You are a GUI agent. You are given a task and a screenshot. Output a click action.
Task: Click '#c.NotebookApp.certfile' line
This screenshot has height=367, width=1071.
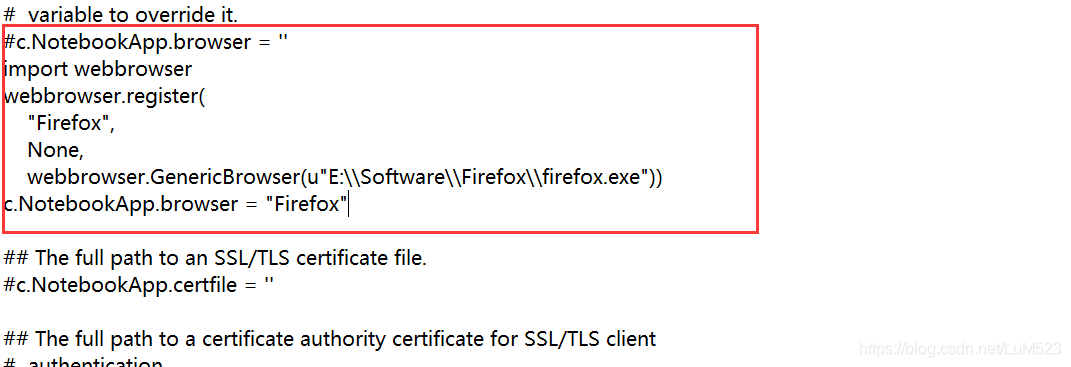139,285
